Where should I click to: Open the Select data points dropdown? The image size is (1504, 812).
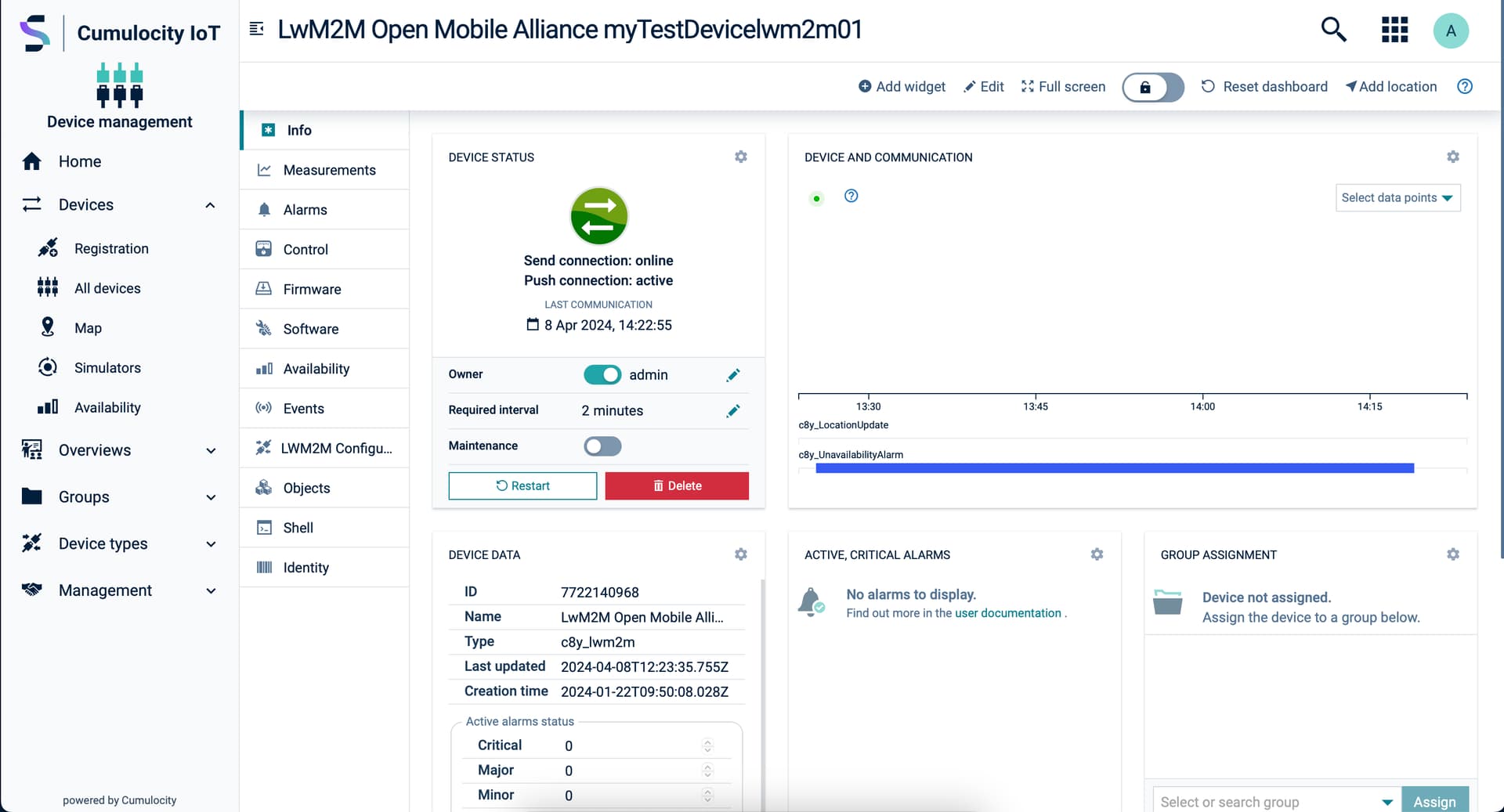pyautogui.click(x=1397, y=198)
